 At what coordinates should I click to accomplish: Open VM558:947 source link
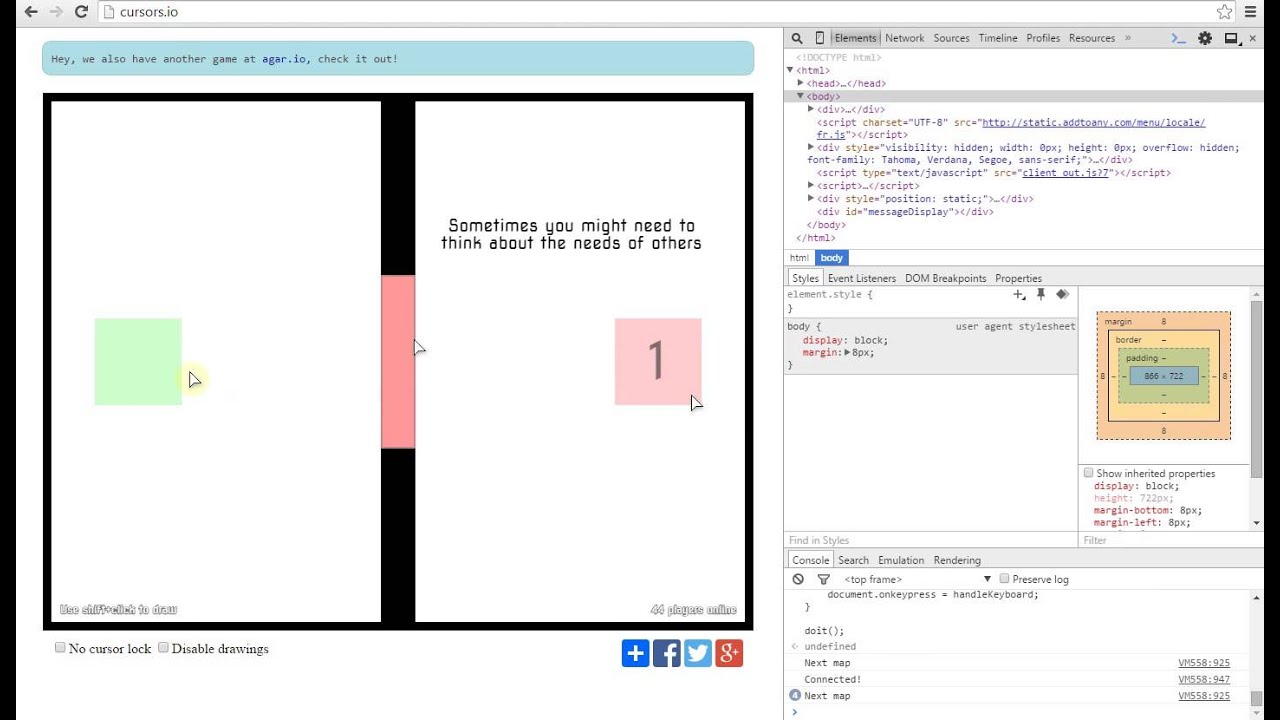1204,679
